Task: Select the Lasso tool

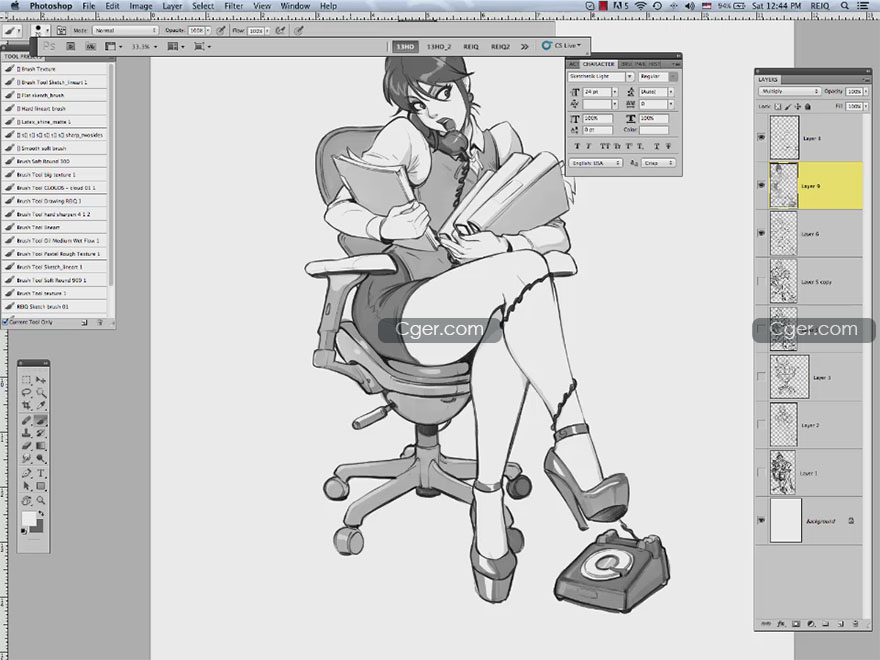Action: (26, 393)
